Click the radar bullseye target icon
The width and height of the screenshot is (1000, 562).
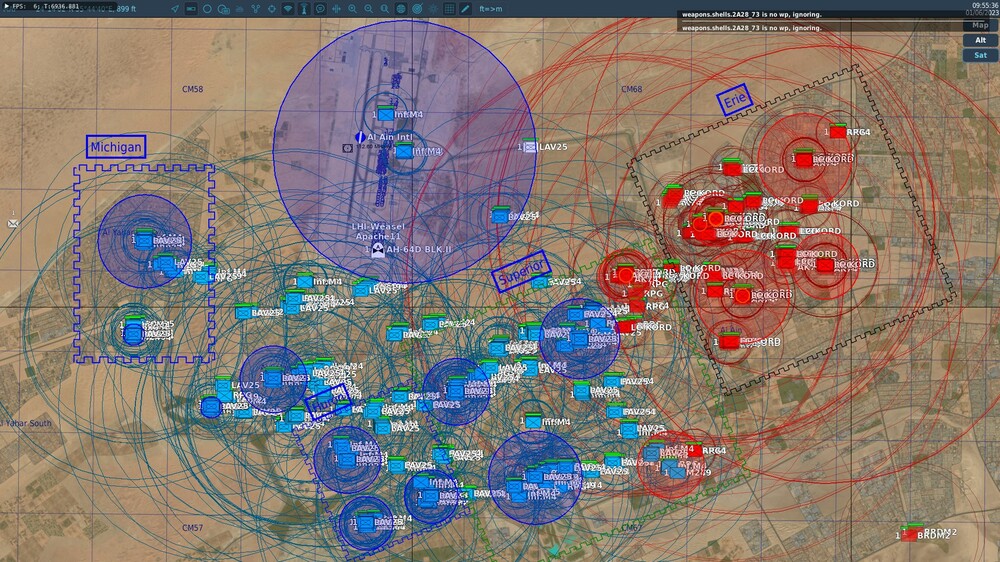(x=417, y=9)
